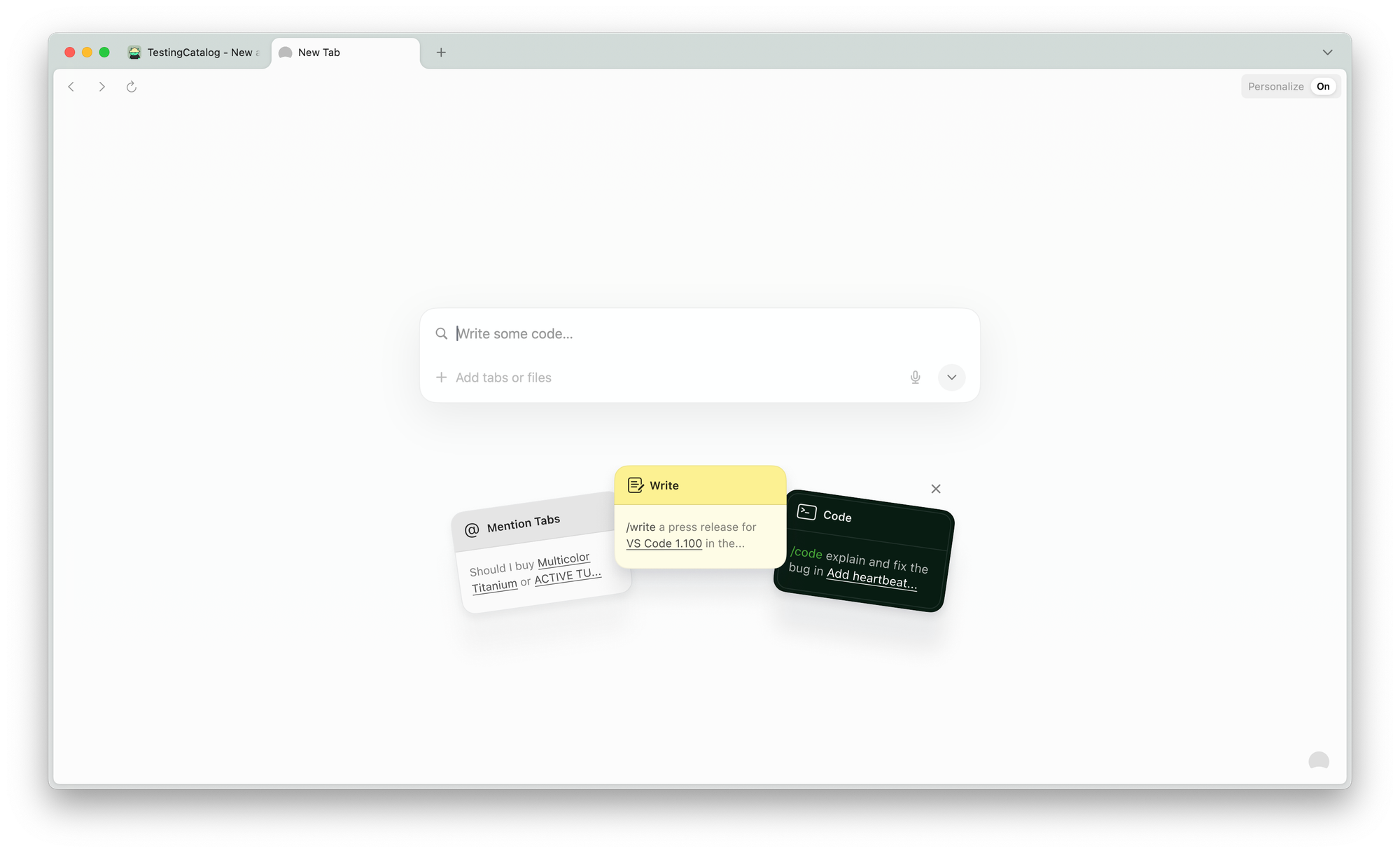The height and width of the screenshot is (853, 1400).
Task: Dismiss the suggestion cards with the X
Action: 936,488
